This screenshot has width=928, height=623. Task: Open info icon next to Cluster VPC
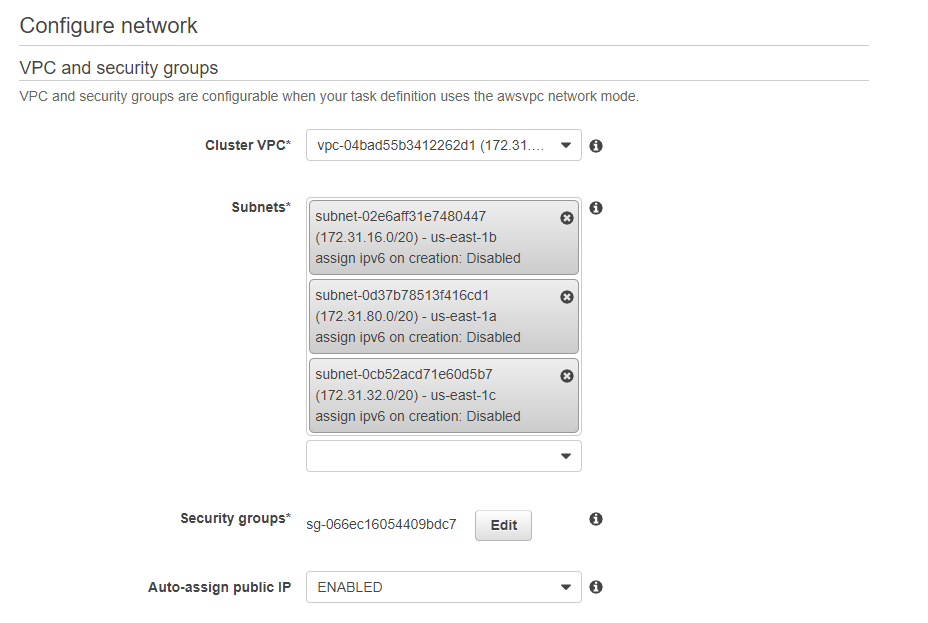pyautogui.click(x=596, y=146)
